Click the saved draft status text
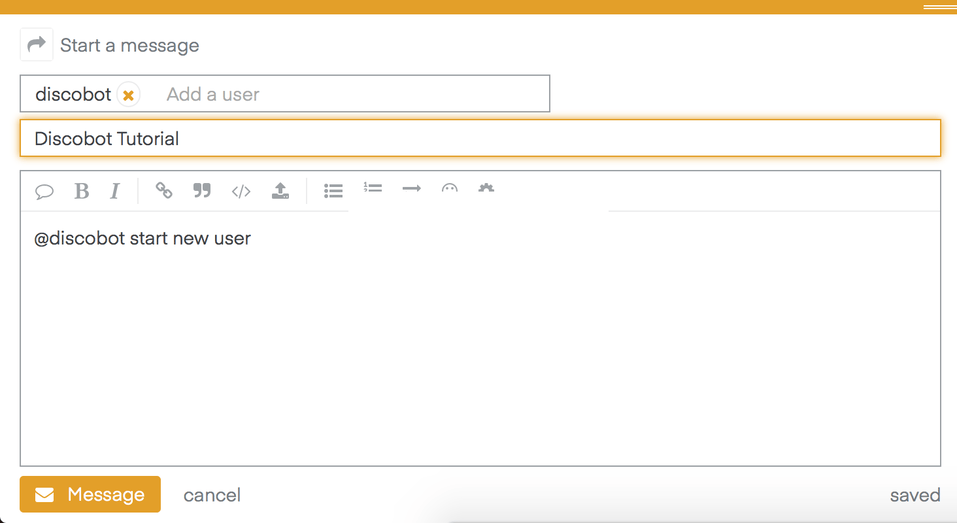This screenshot has width=957, height=523. click(915, 495)
